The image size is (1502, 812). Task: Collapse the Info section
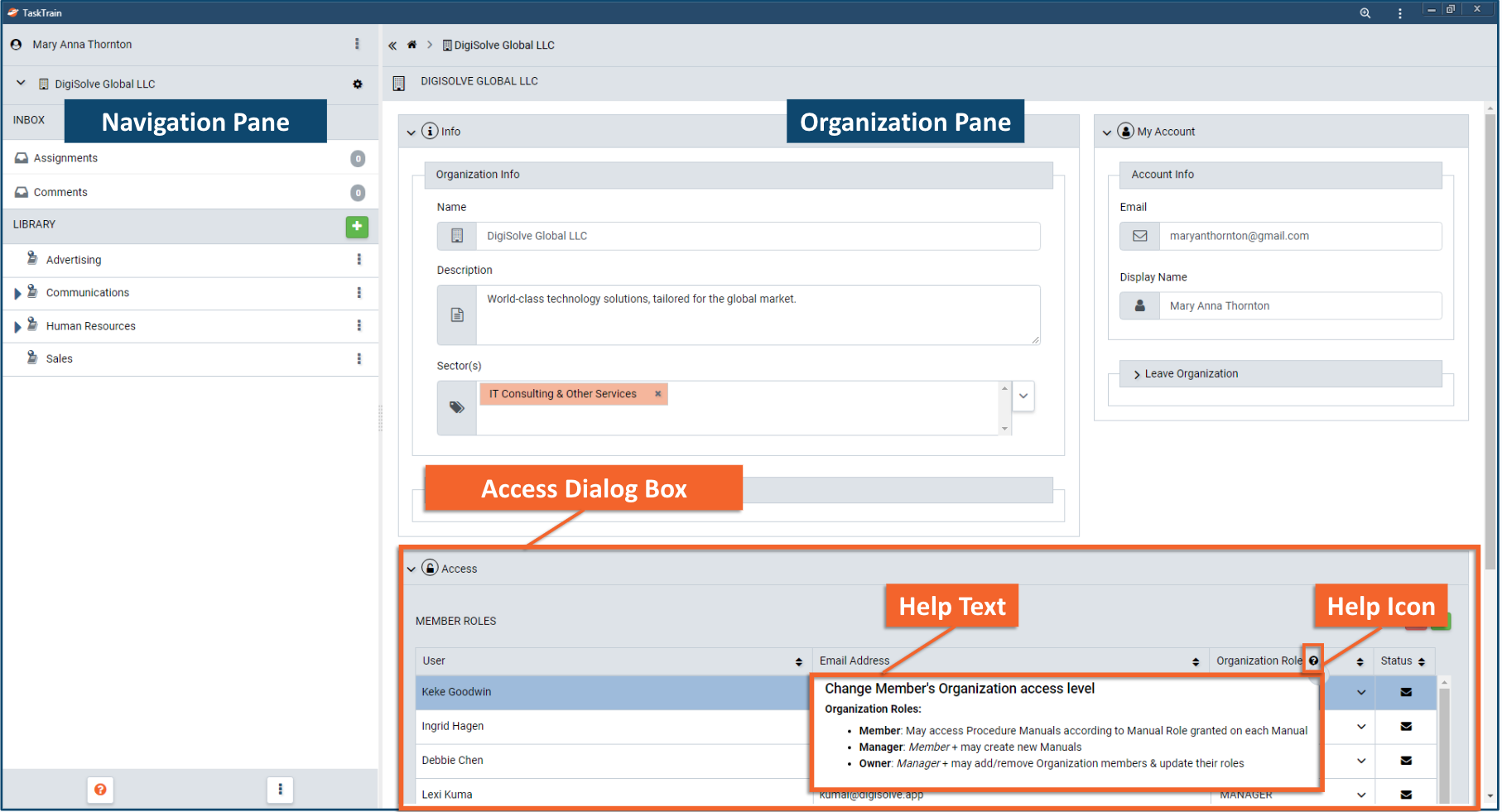click(x=412, y=132)
